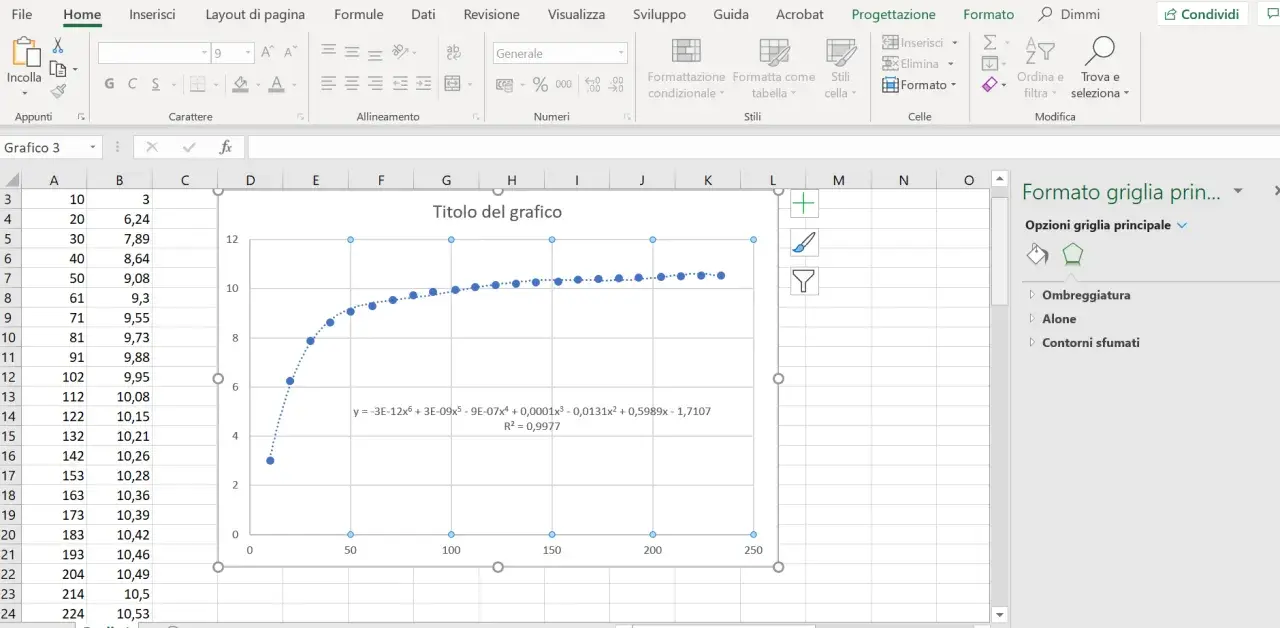Open the Name Box Grafico 3 dropdown
Viewport: 1280px width, 628px height.
(x=93, y=147)
